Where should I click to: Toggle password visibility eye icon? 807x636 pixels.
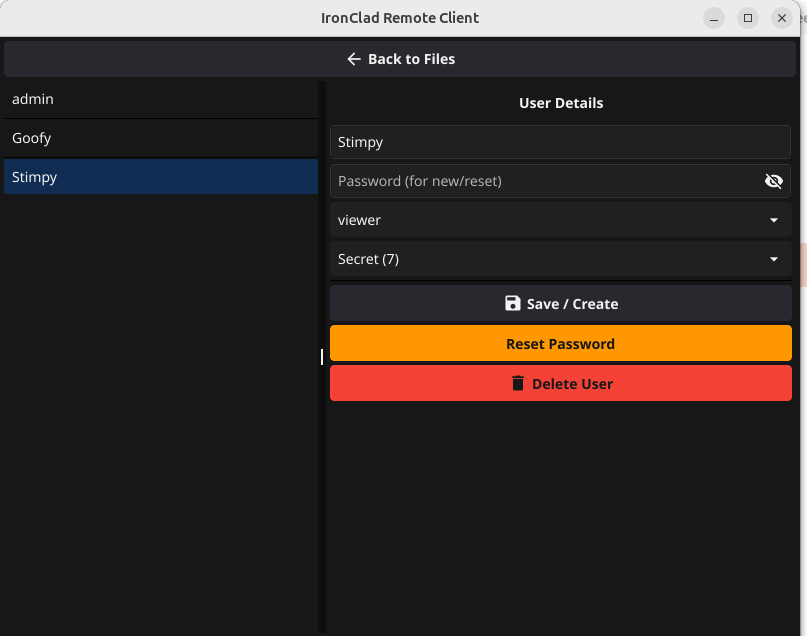773,181
